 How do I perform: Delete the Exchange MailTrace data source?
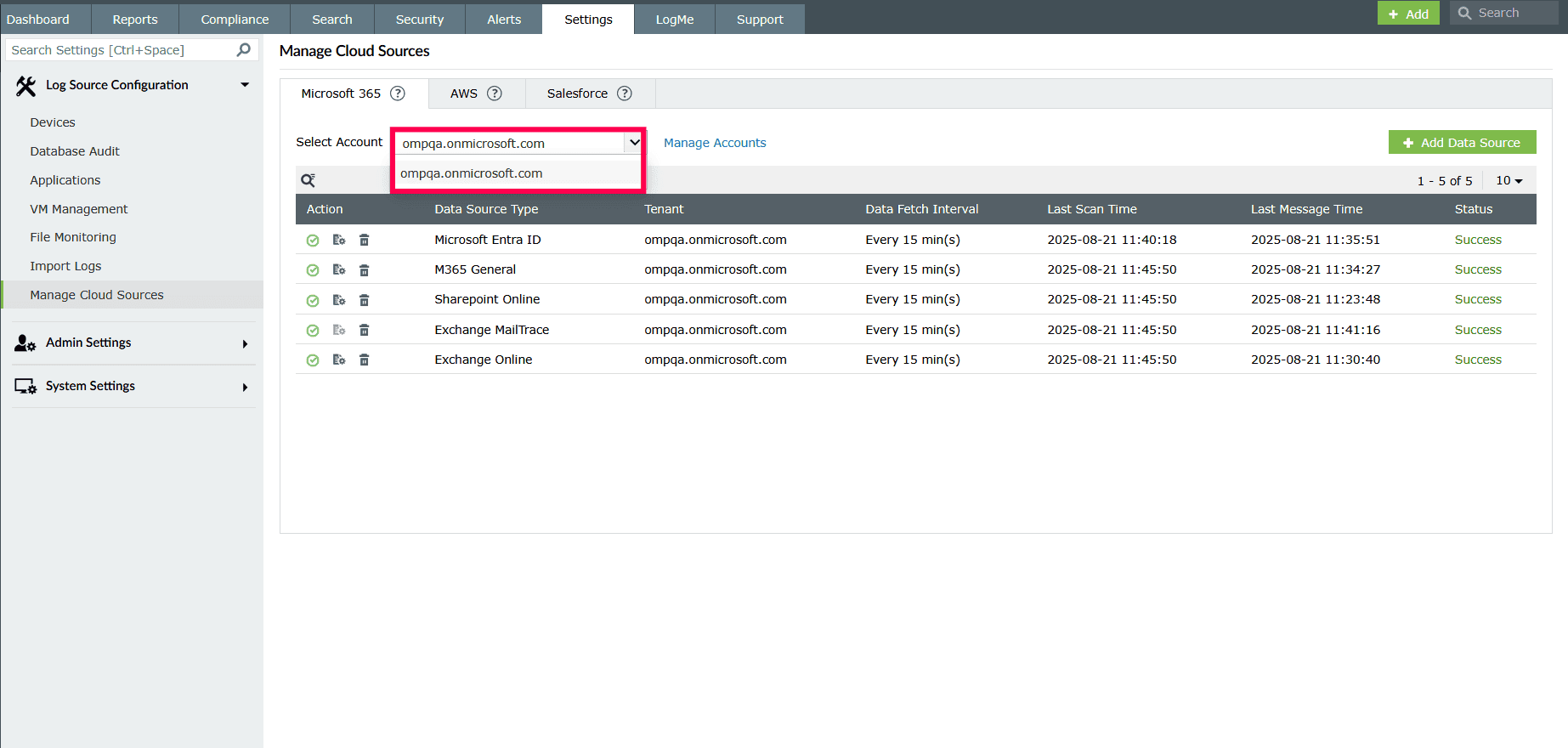364,330
